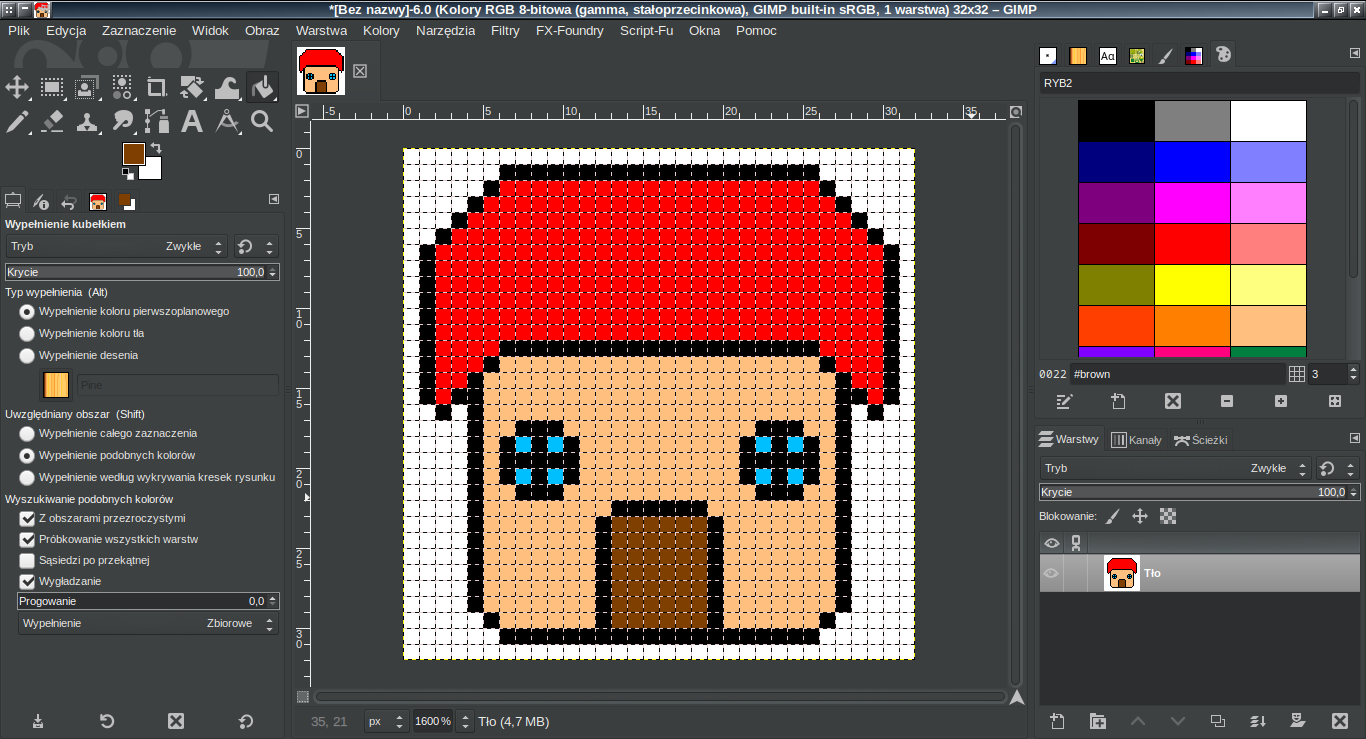Open the px unit dropdown in status bar
Screen dimensions: 1366x739
pos(385,721)
